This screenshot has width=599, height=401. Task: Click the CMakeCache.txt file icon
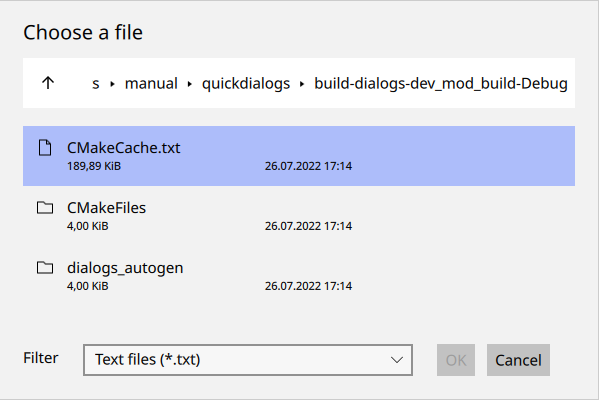(x=45, y=147)
